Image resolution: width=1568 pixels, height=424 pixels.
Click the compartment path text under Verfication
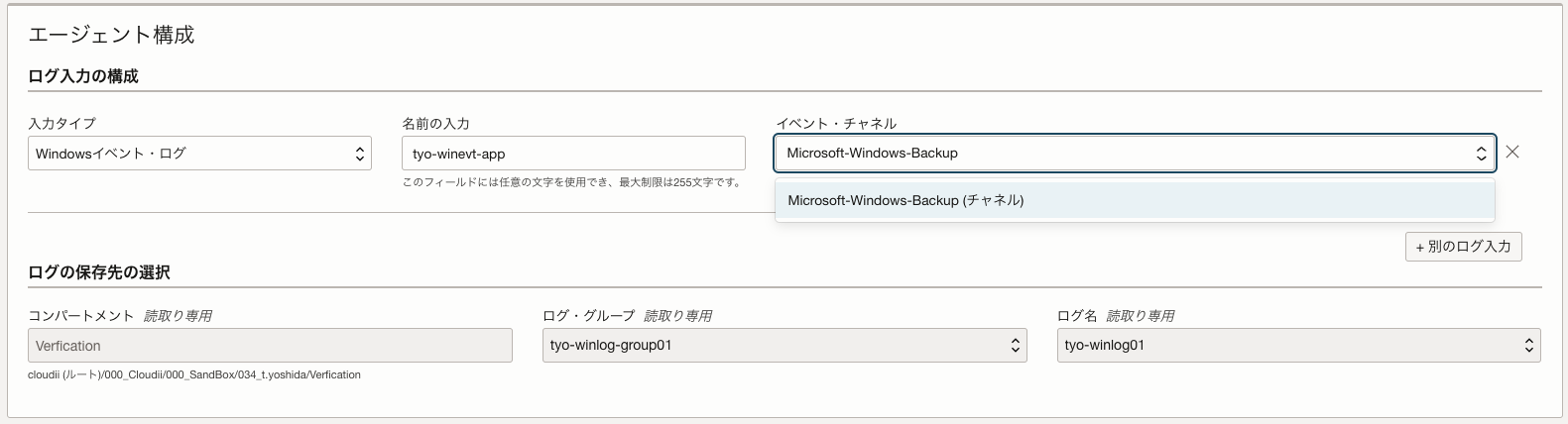(194, 375)
